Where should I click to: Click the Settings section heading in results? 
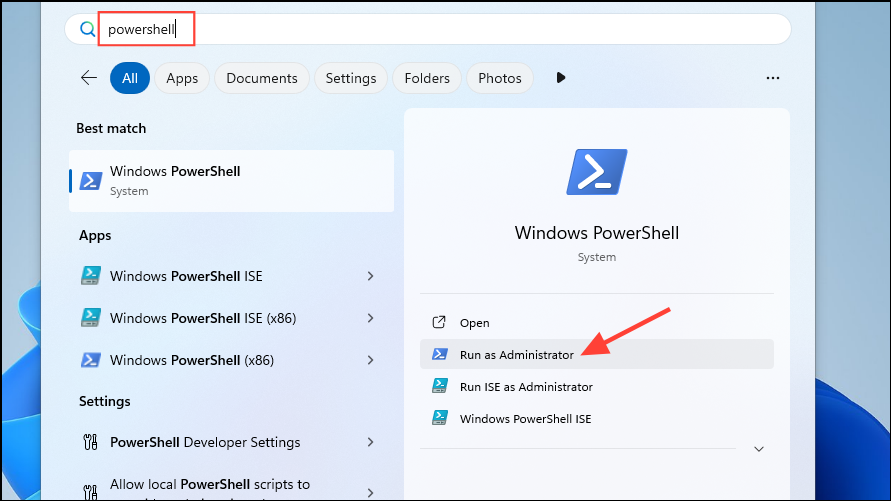pos(105,402)
